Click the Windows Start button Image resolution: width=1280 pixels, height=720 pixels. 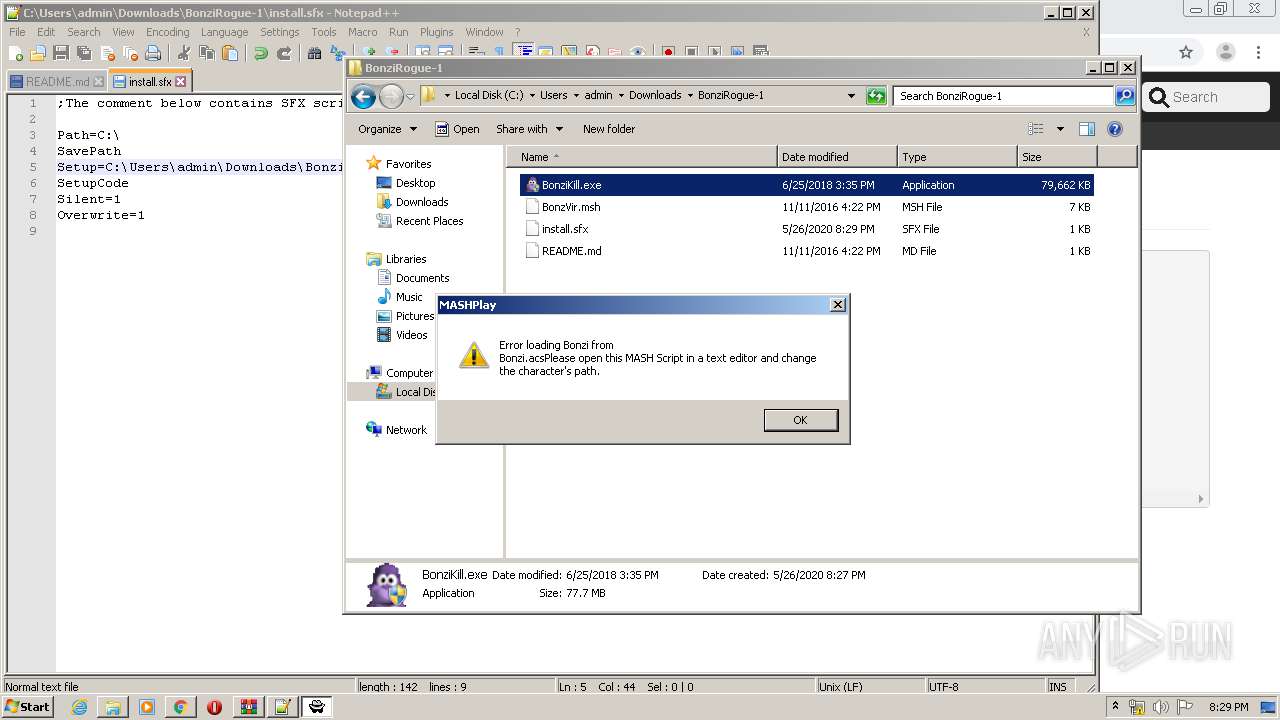coord(28,707)
